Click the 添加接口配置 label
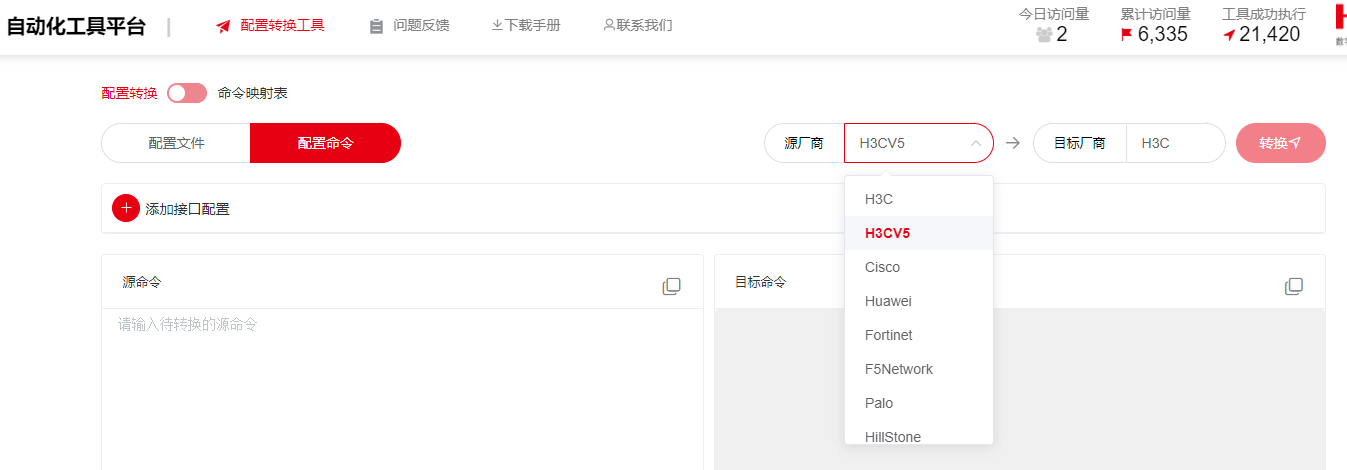This screenshot has height=470, width=1347. (187, 209)
